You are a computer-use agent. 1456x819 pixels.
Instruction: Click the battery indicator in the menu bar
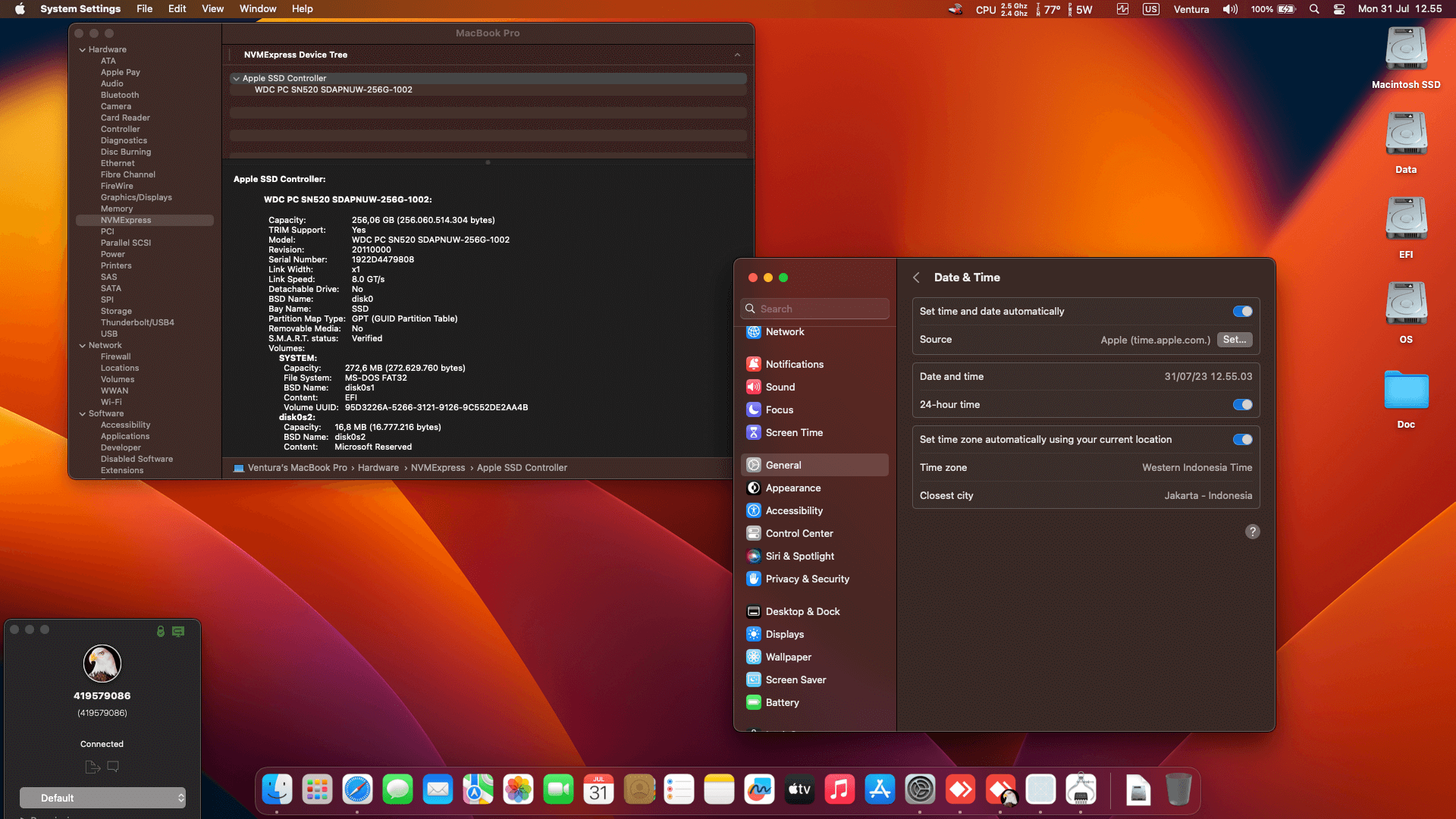coord(1287,9)
